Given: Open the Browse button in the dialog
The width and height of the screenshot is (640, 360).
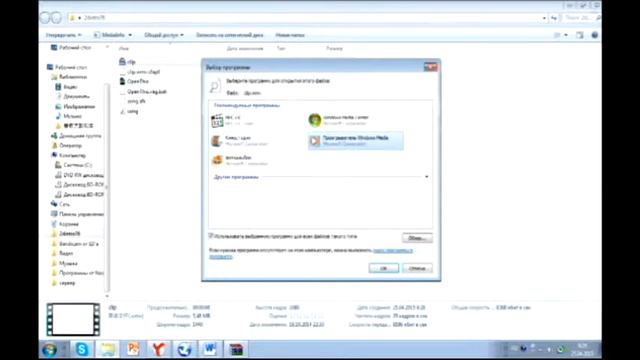Looking at the screenshot, I should coord(417,238).
